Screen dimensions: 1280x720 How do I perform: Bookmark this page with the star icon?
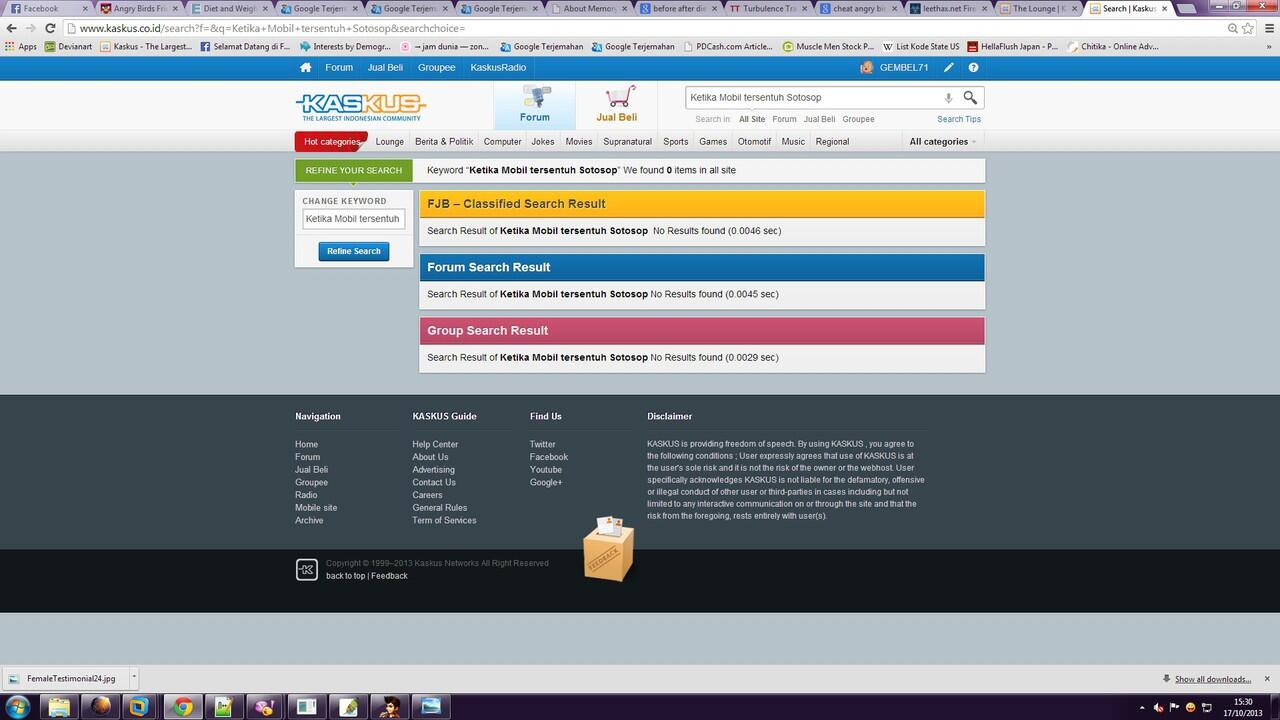(1248, 28)
